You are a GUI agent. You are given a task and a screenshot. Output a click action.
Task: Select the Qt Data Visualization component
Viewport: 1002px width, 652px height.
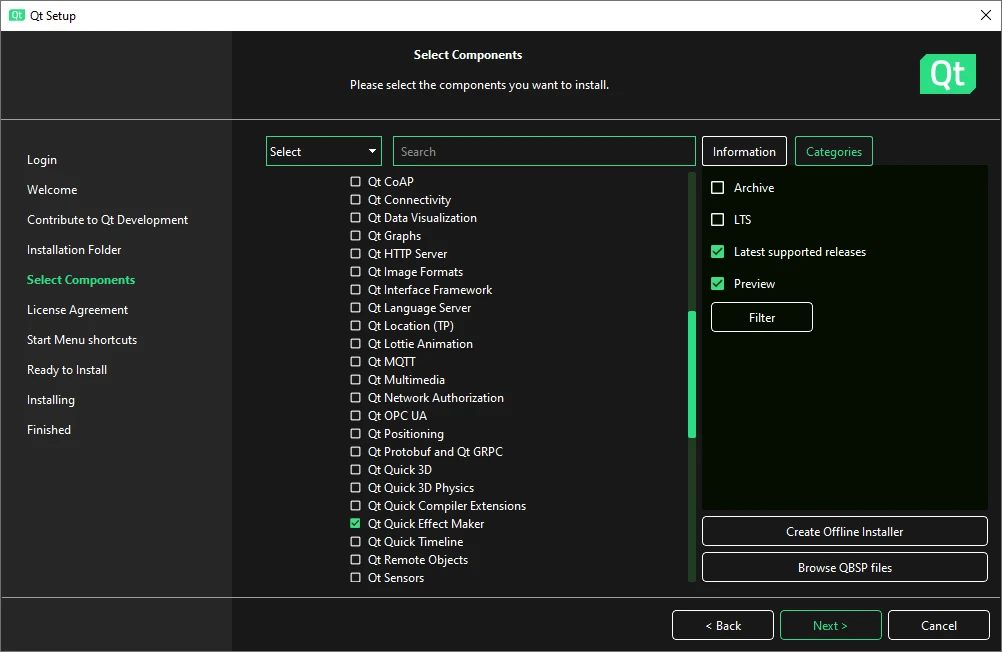[355, 217]
